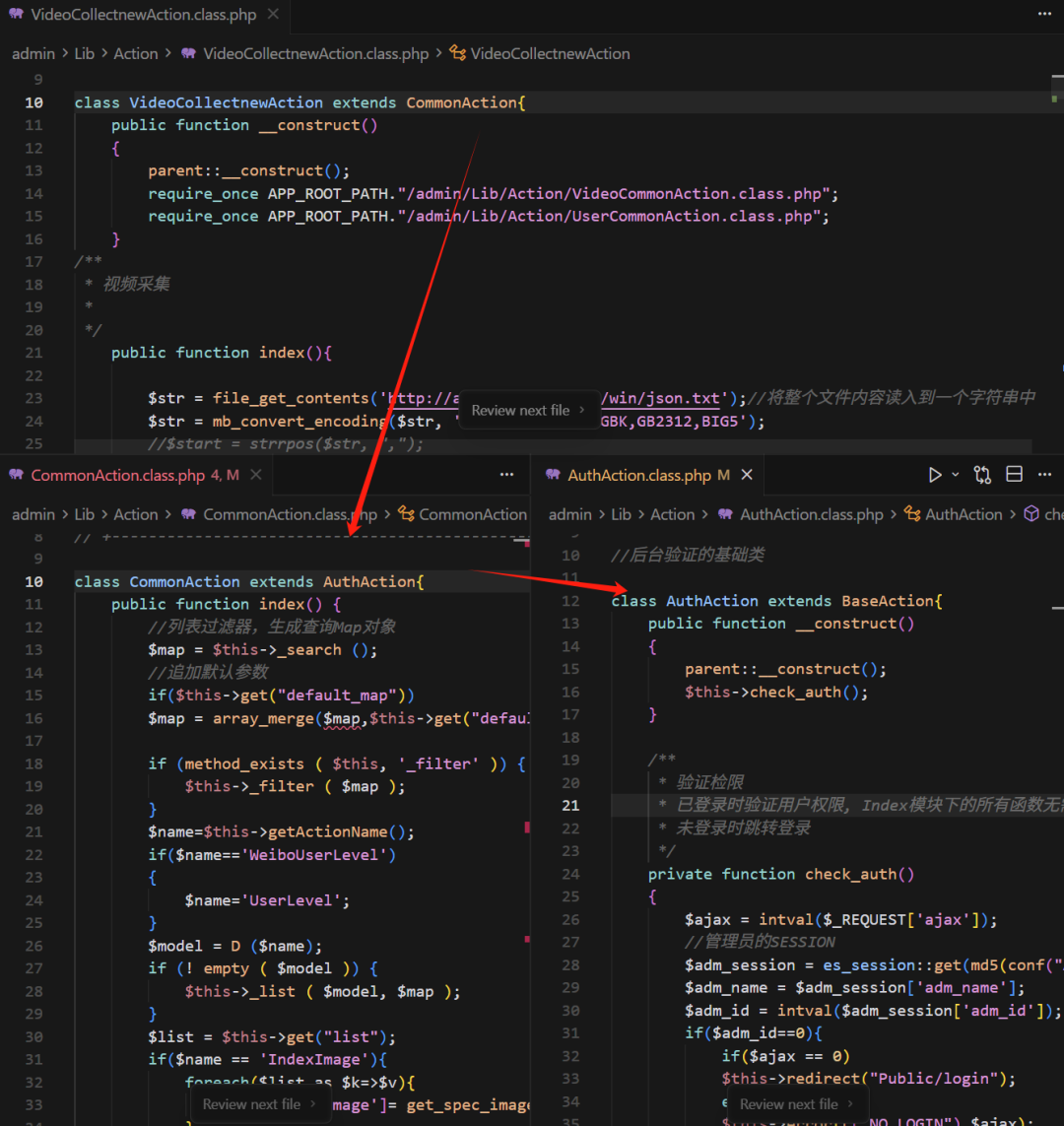This screenshot has height=1126, width=1064.
Task: Select the AuthAction.class.php tab
Action: pos(638,475)
